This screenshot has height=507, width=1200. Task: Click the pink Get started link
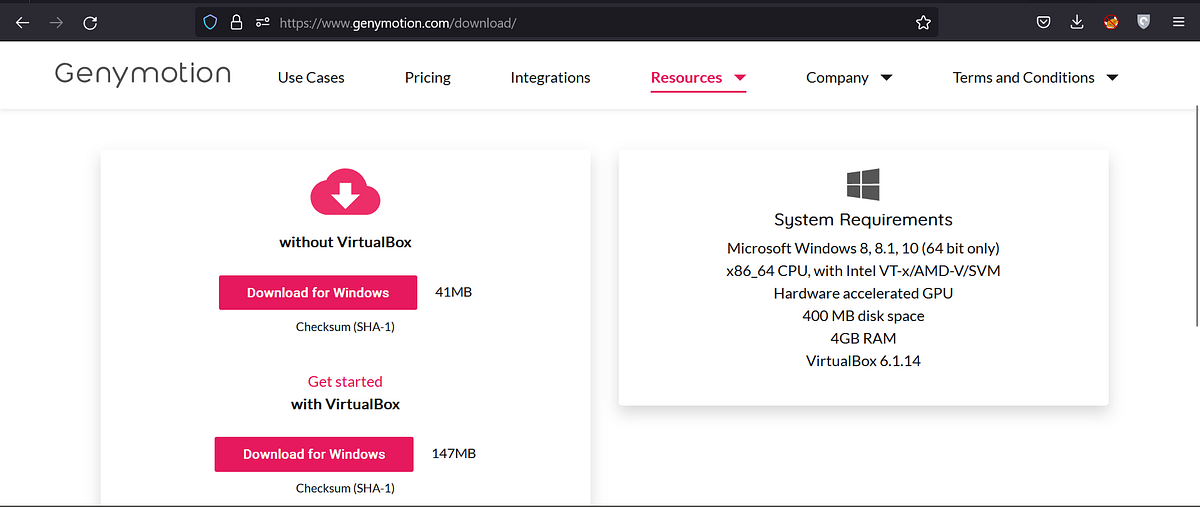click(345, 381)
